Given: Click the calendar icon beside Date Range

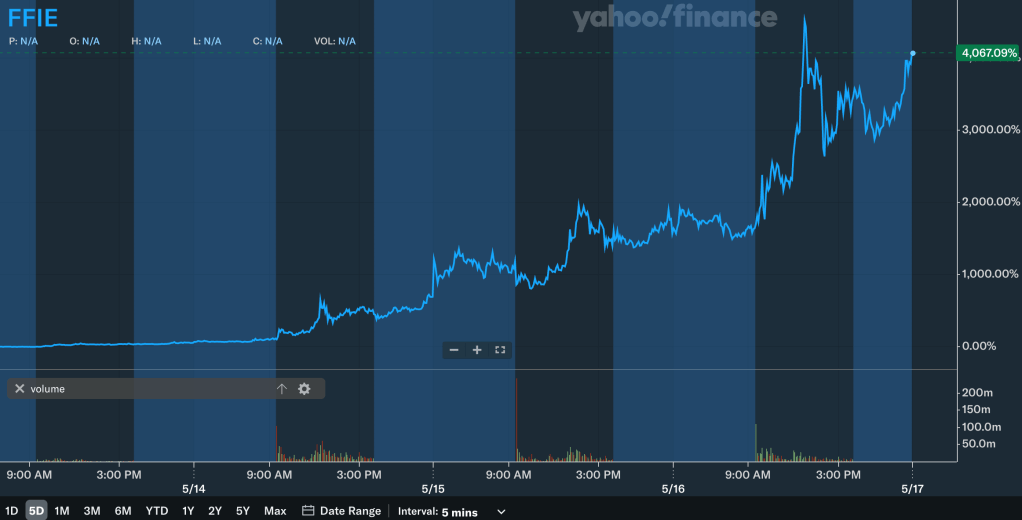Looking at the screenshot, I should point(308,511).
